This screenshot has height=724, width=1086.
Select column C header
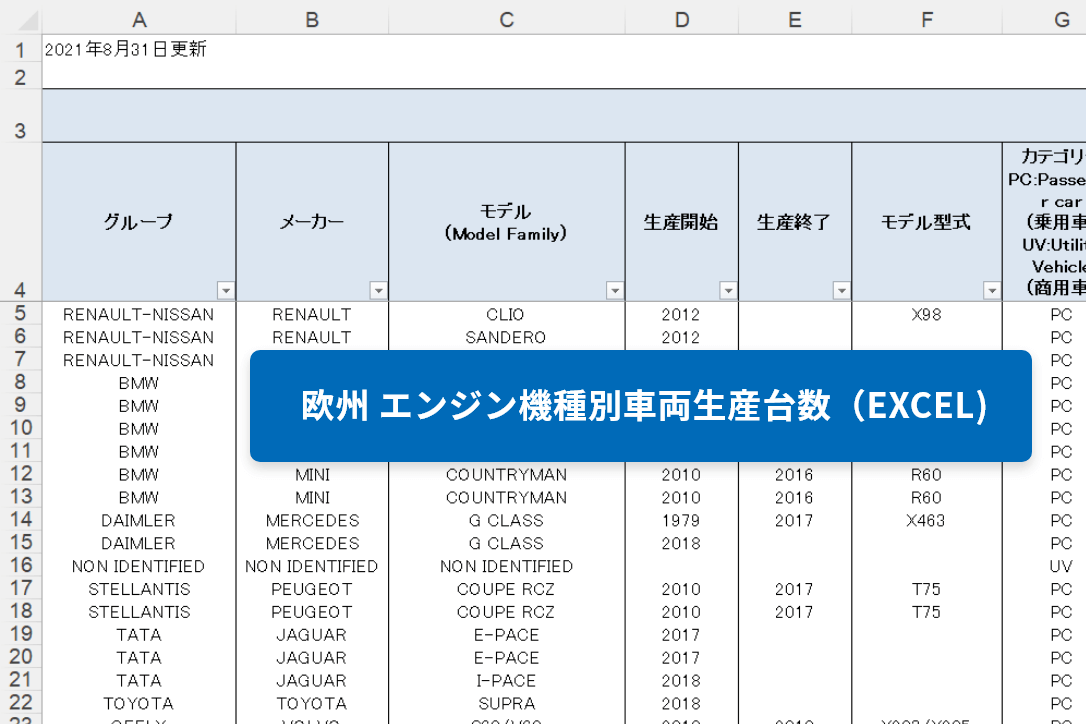pos(507,20)
